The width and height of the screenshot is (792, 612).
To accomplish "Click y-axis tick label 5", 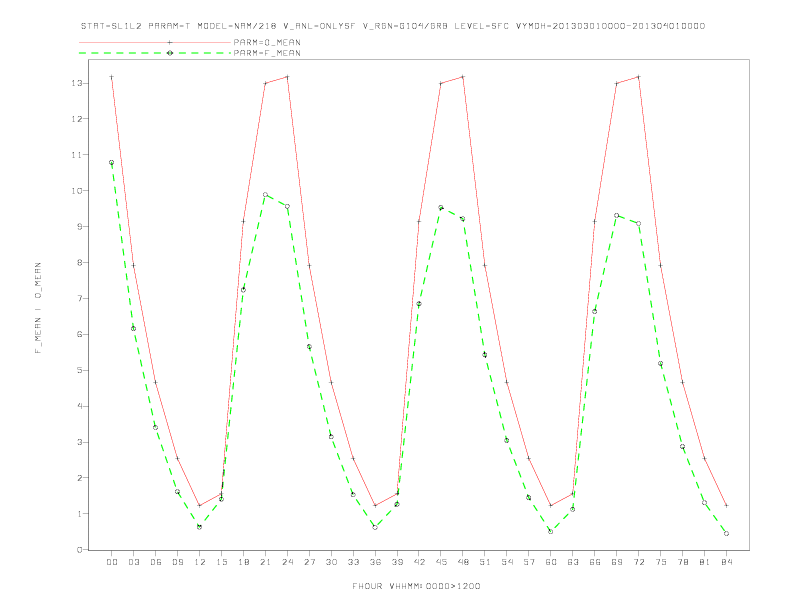I will pyautogui.click(x=80, y=370).
